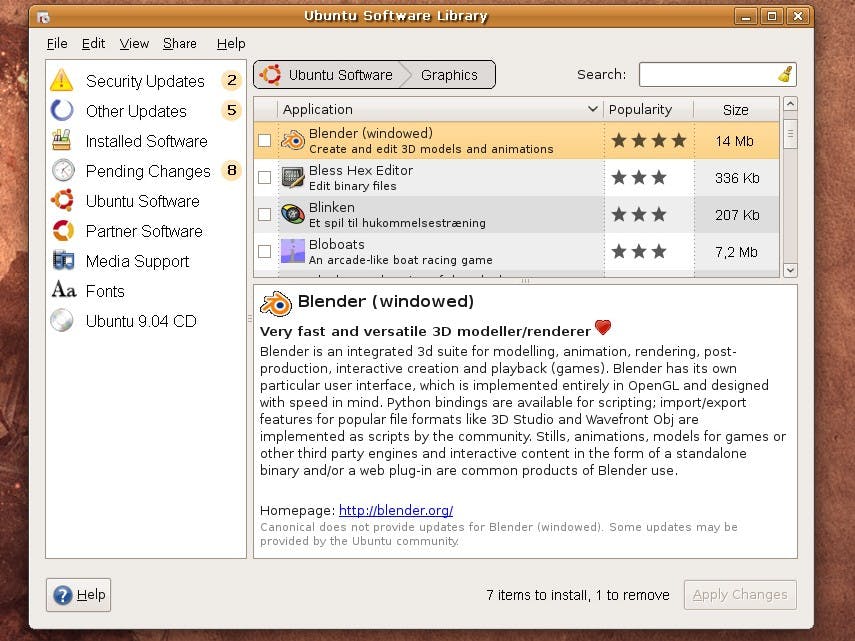855x641 pixels.
Task: Tick the Blinken checkbox
Action: (264, 214)
